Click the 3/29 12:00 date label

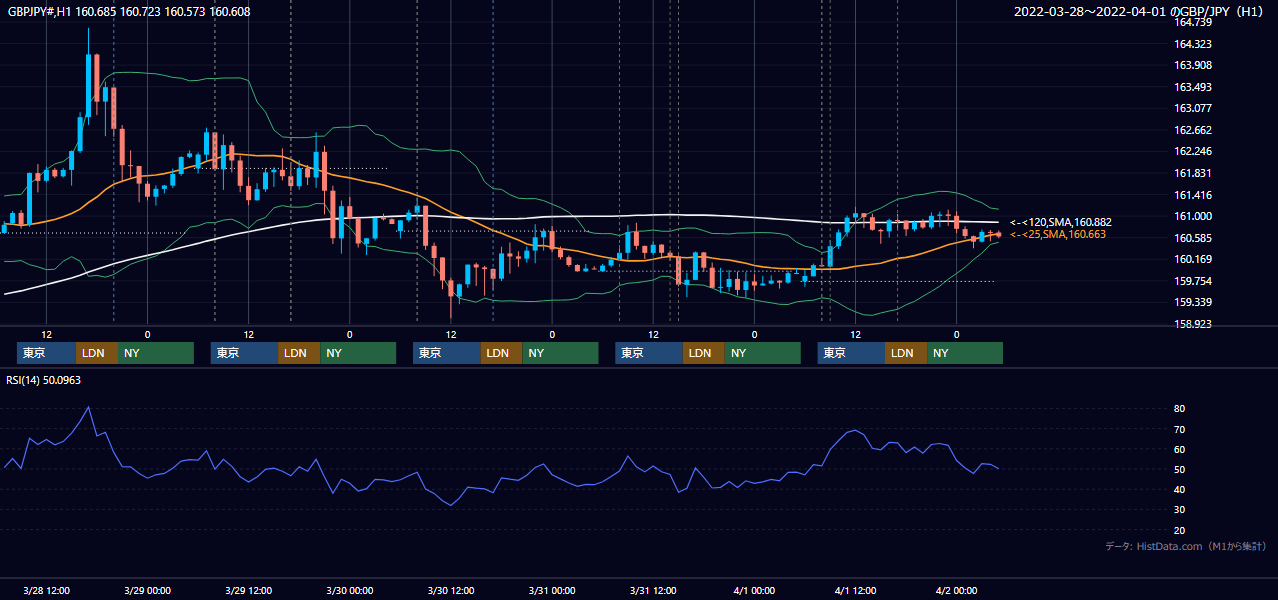click(x=248, y=590)
